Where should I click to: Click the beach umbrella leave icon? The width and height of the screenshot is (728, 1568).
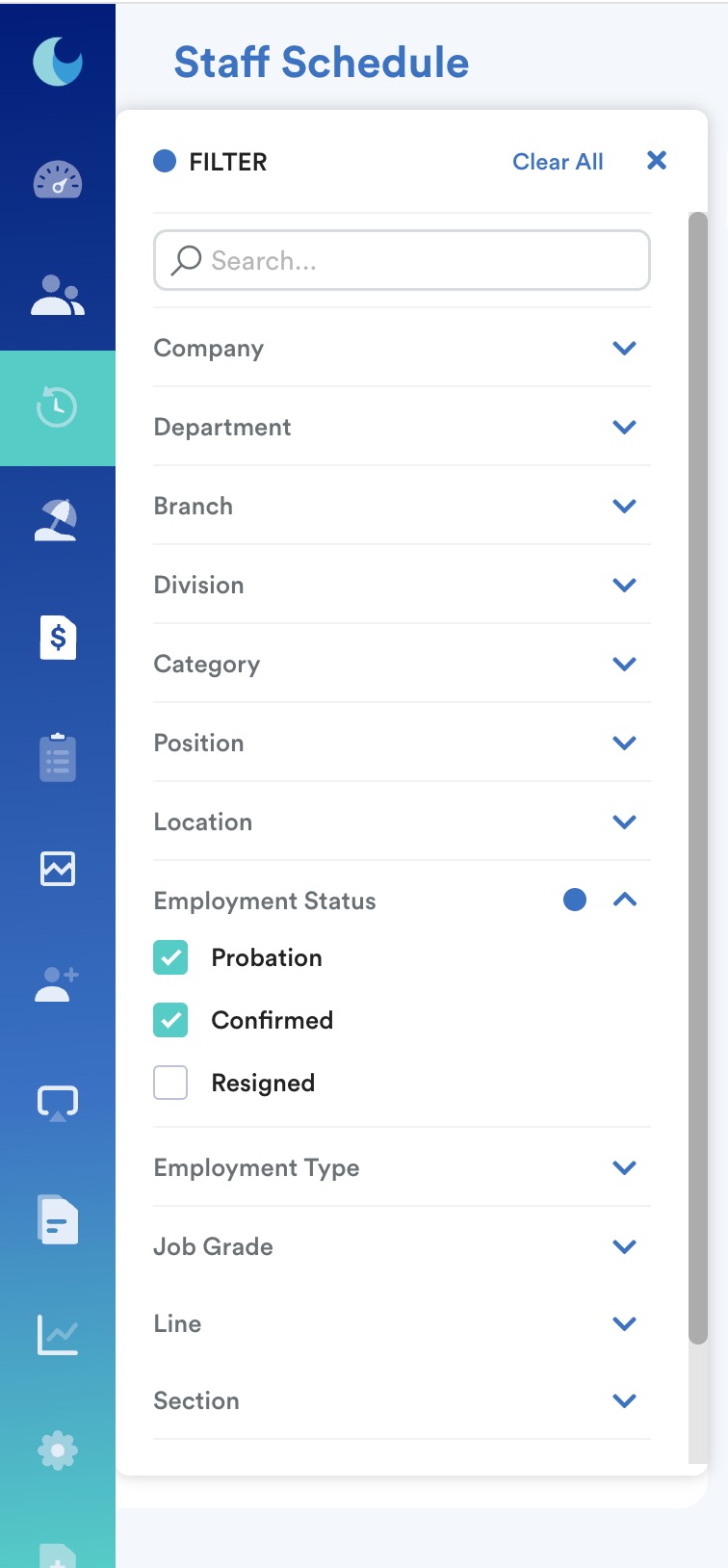[58, 520]
